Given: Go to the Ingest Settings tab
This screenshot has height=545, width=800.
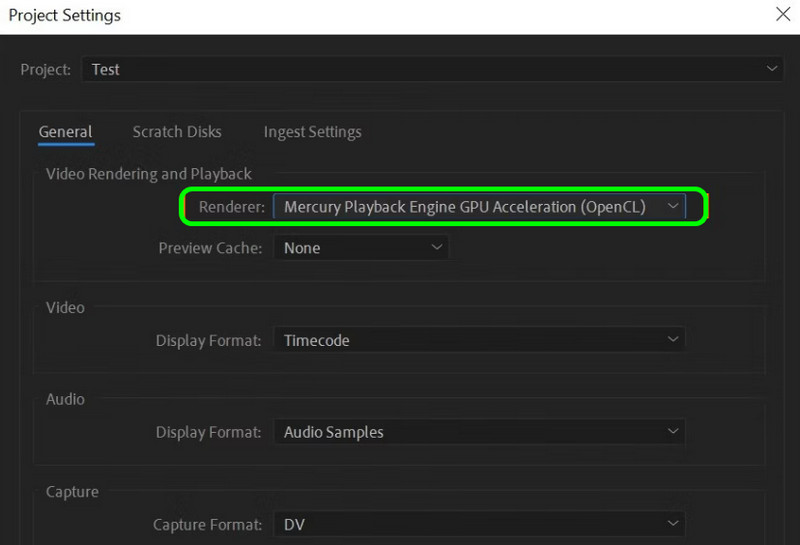Looking at the screenshot, I should tap(312, 132).
